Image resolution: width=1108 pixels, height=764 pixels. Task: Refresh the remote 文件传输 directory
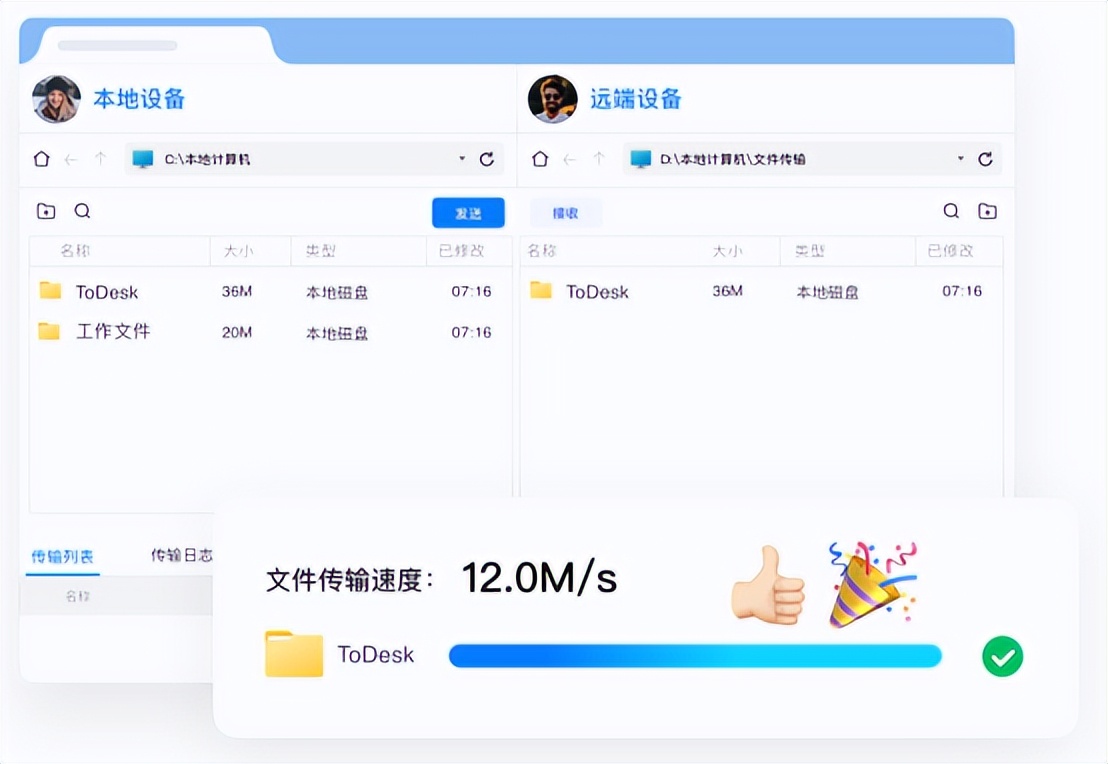[986, 158]
